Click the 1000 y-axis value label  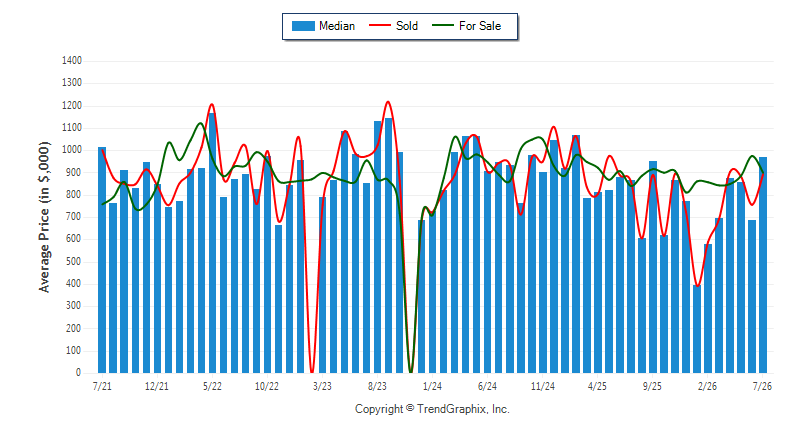(x=72, y=150)
